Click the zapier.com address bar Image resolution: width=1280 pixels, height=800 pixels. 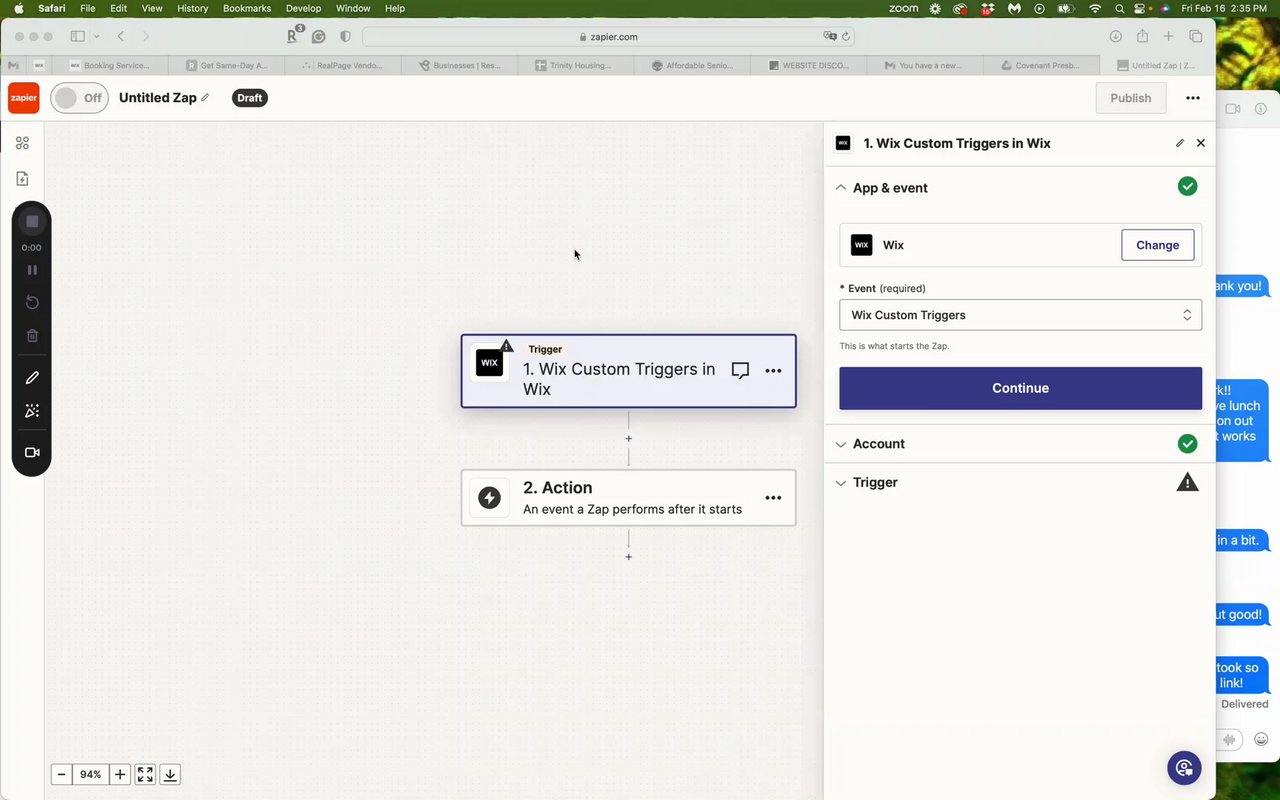[609, 36]
